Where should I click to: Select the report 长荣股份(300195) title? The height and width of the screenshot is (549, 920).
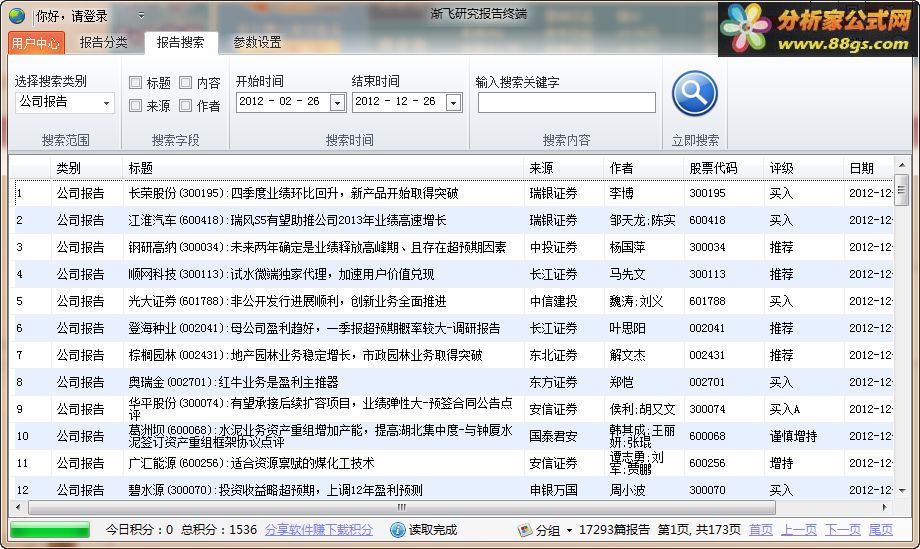(293, 194)
